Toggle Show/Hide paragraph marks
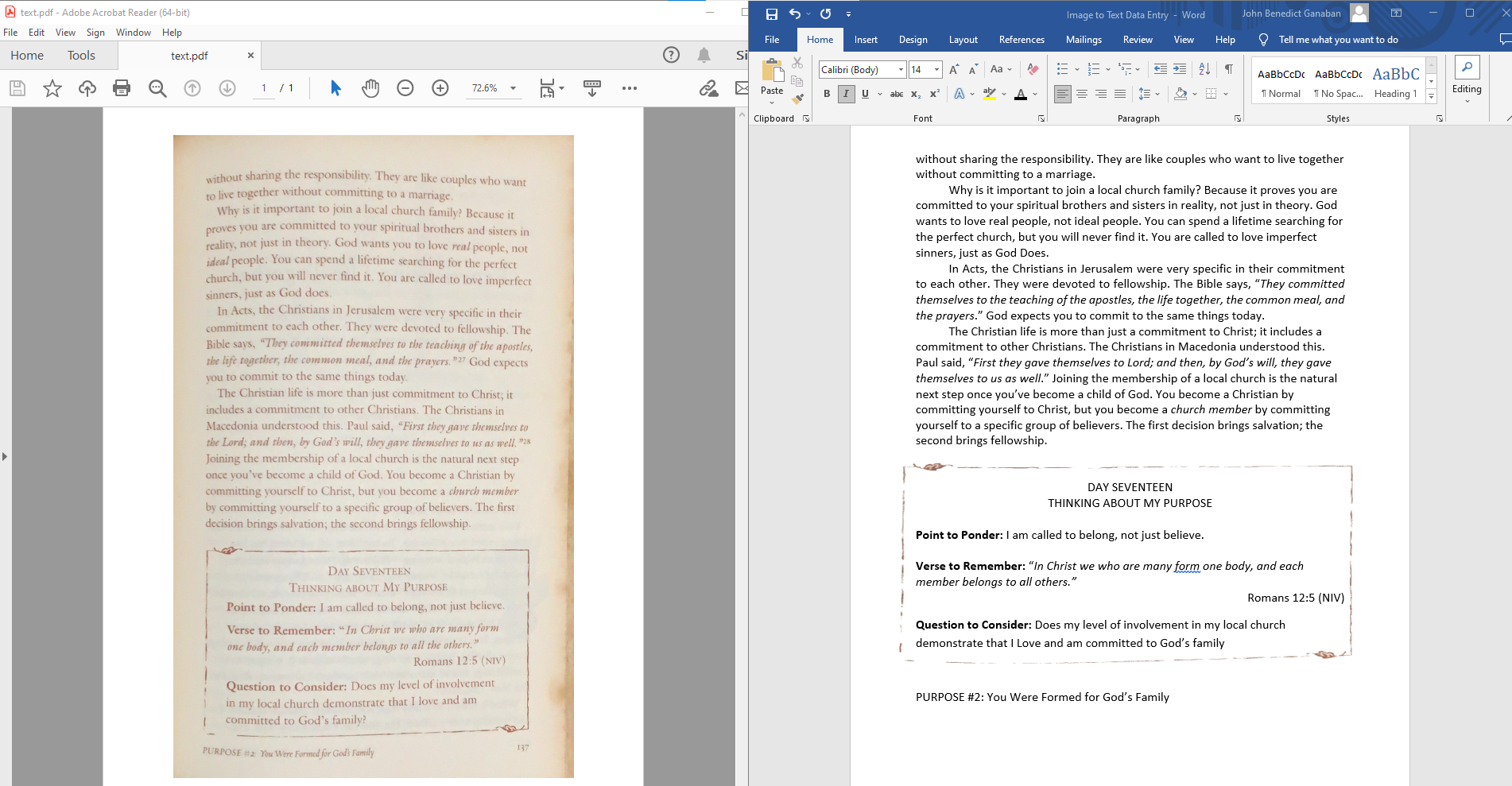Viewport: 1512px width, 786px height. tap(1229, 69)
